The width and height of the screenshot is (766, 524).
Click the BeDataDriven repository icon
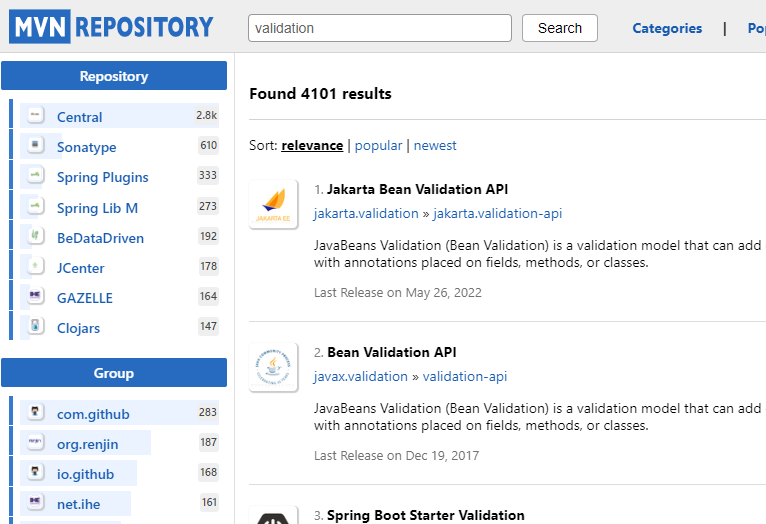point(35,236)
